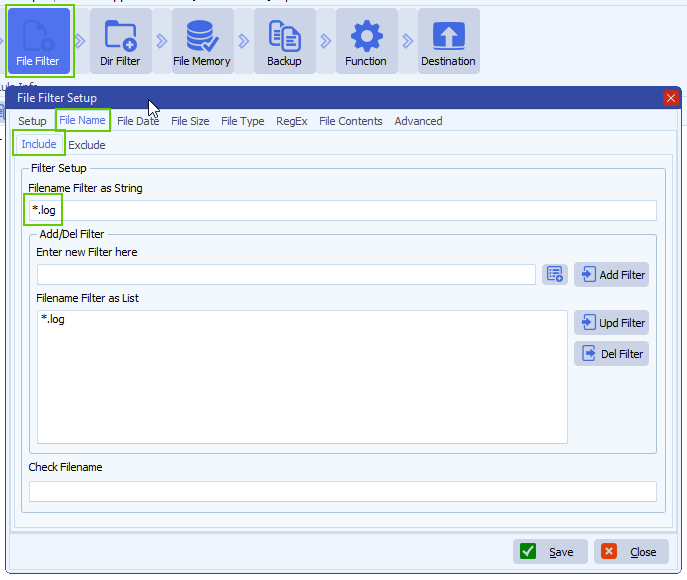Image resolution: width=687 pixels, height=580 pixels.
Task: Click the Add Filter button
Action: (x=612, y=275)
